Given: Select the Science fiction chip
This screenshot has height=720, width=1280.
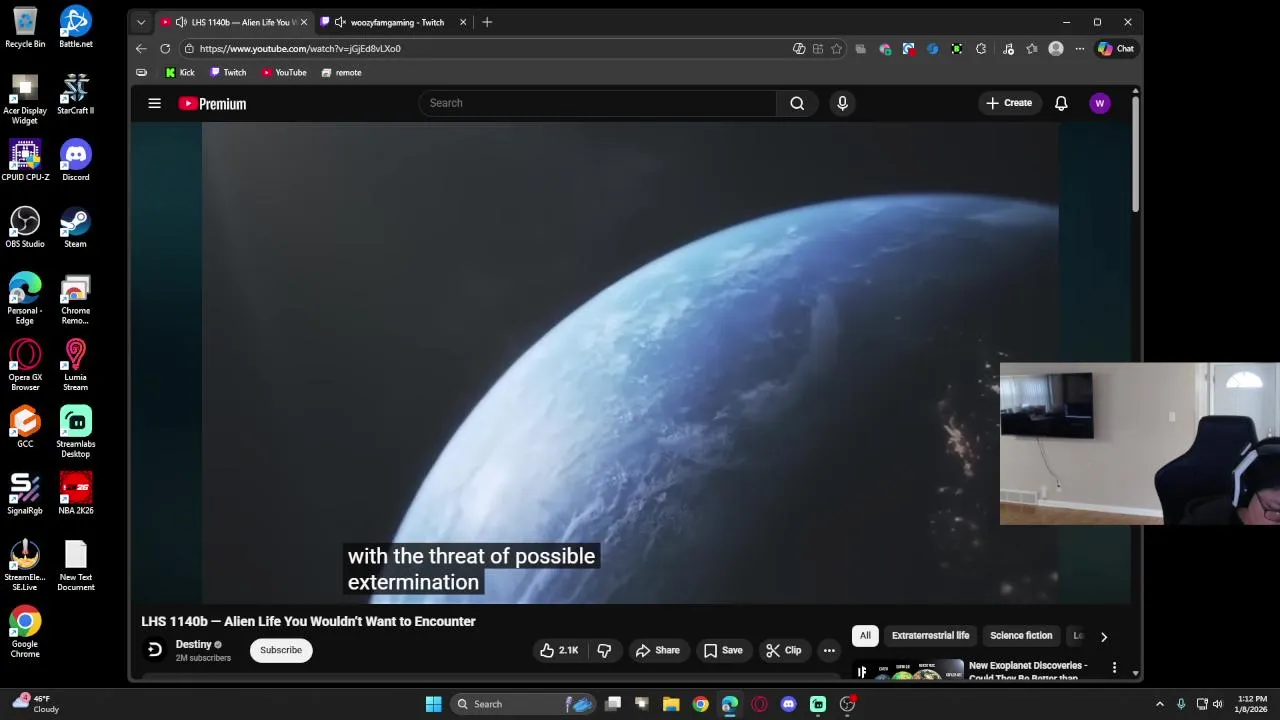Looking at the screenshot, I should click(1021, 635).
